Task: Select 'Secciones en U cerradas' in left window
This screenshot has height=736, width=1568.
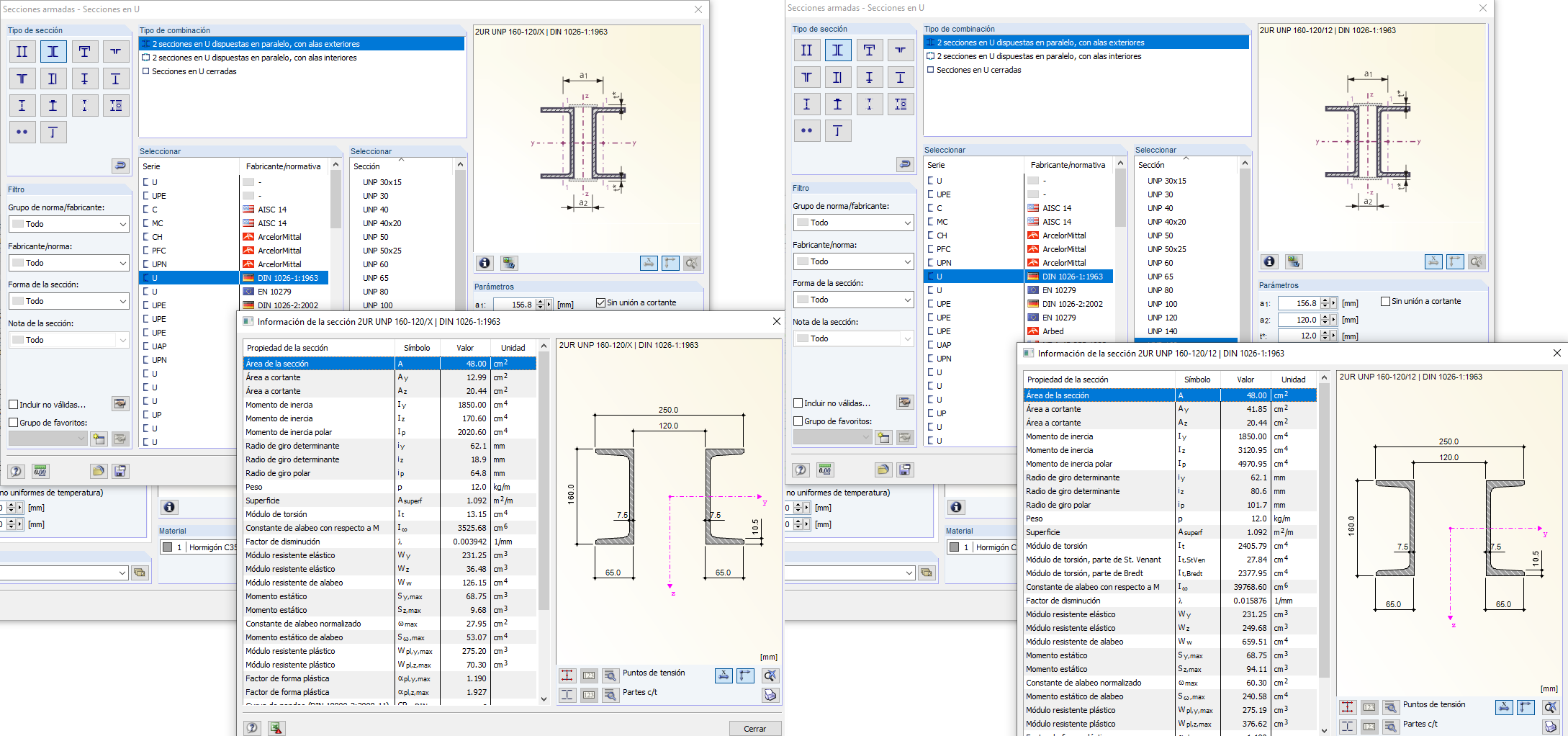Action: click(x=302, y=71)
